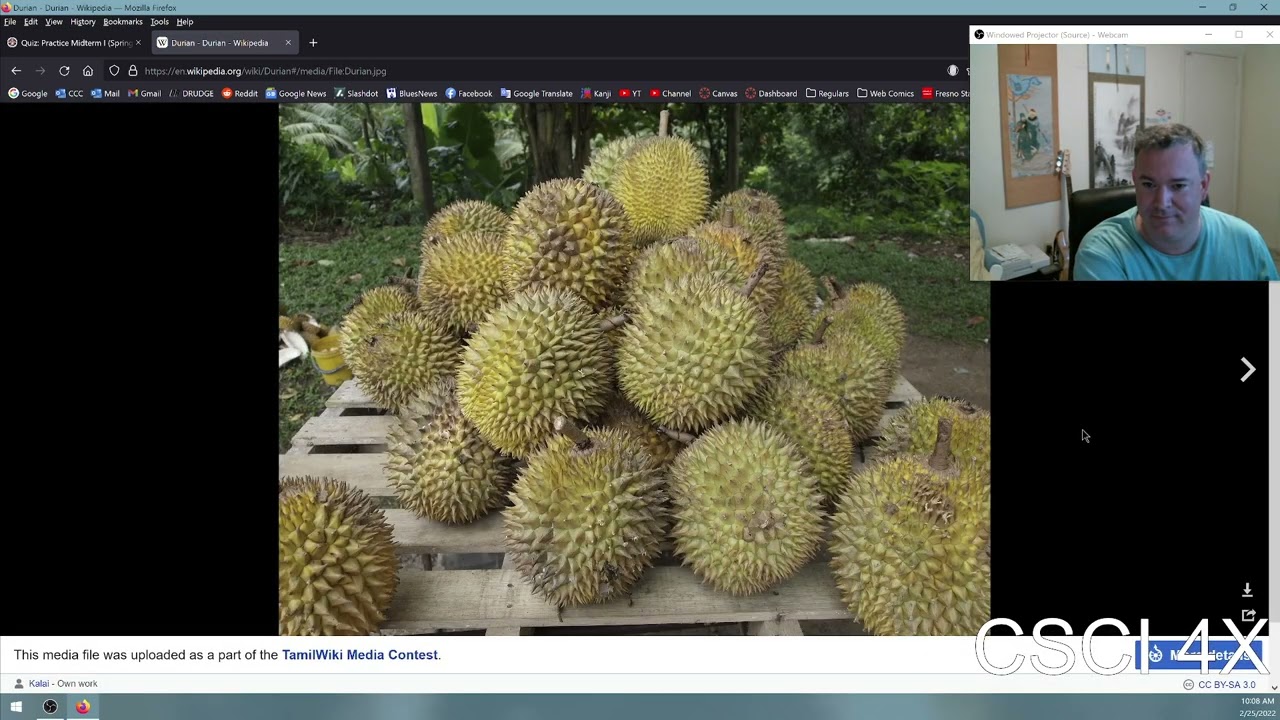Click the tracking protection shield icon
The image size is (1280, 720).
114,71
